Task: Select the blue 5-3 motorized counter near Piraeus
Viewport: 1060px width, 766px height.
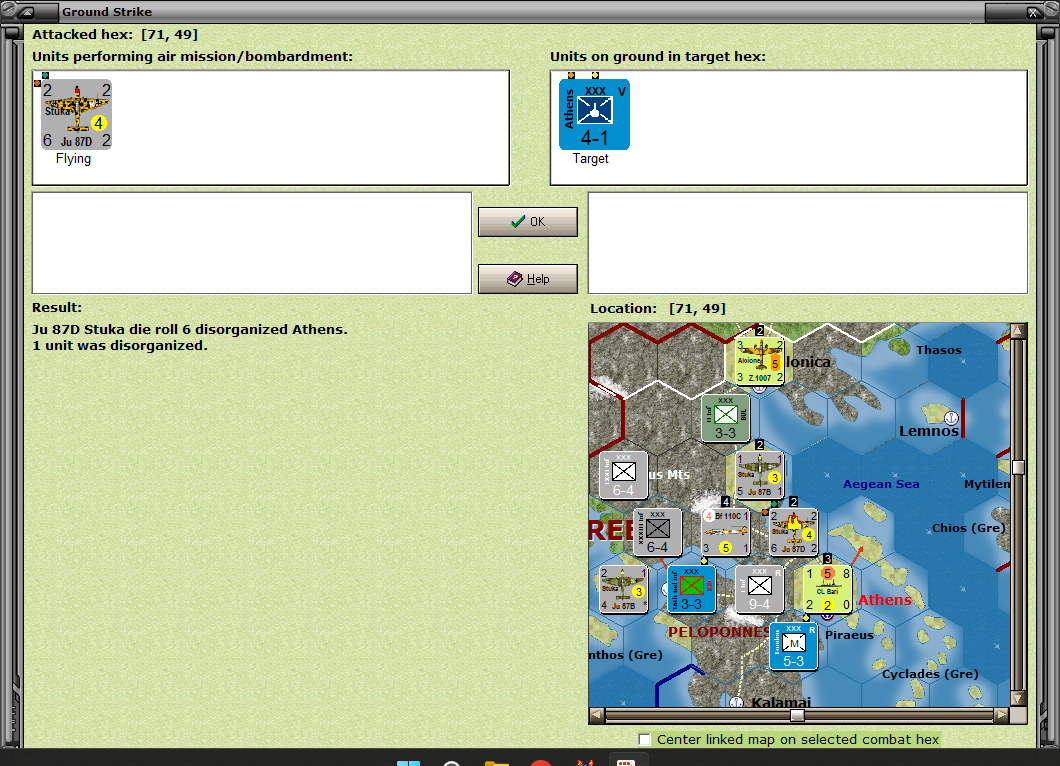Action: (794, 646)
